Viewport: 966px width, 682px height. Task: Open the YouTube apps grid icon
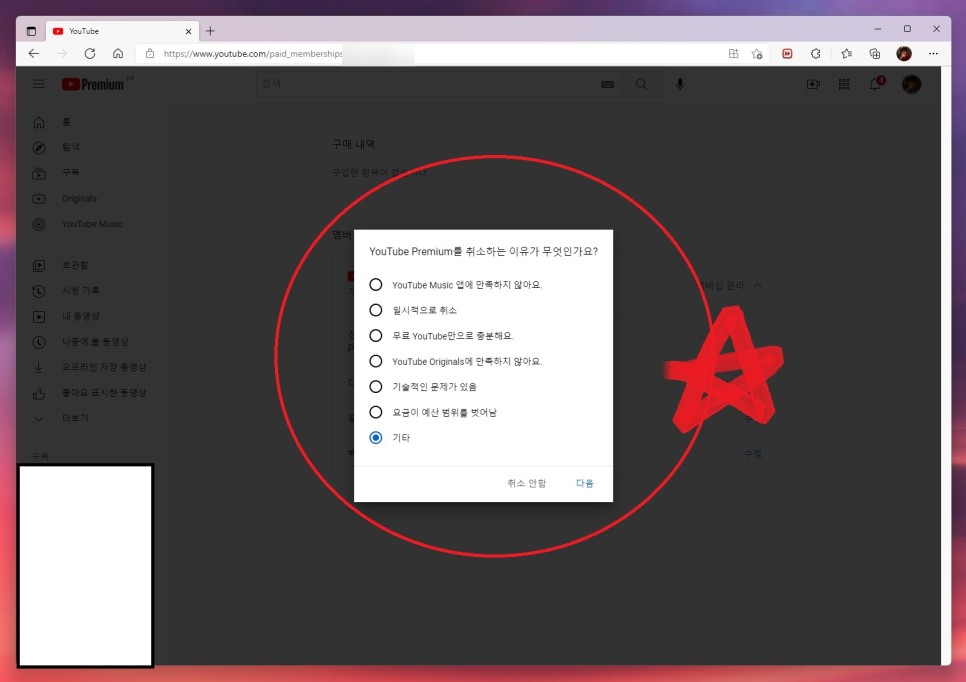pos(844,84)
